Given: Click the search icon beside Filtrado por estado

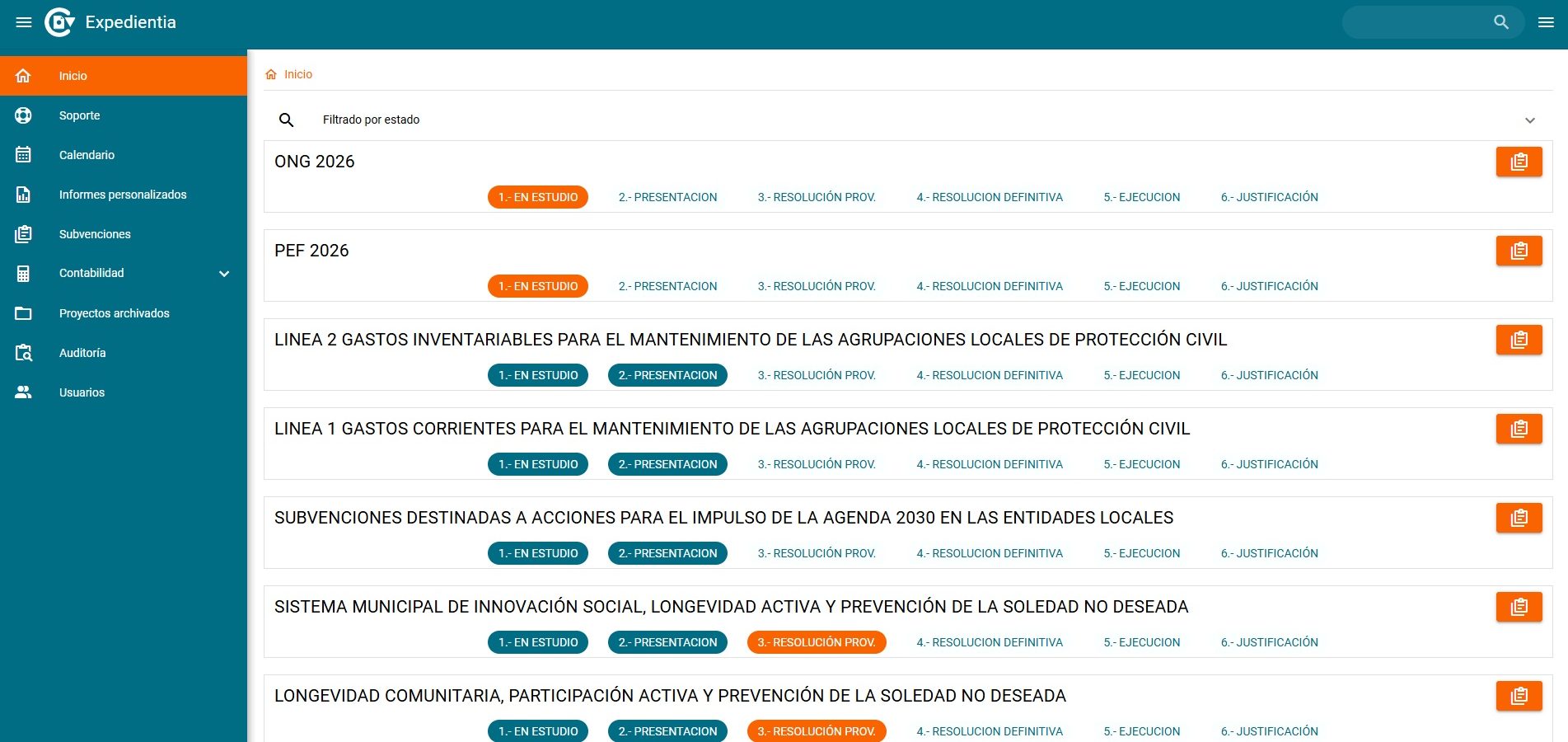Looking at the screenshot, I should click(286, 120).
